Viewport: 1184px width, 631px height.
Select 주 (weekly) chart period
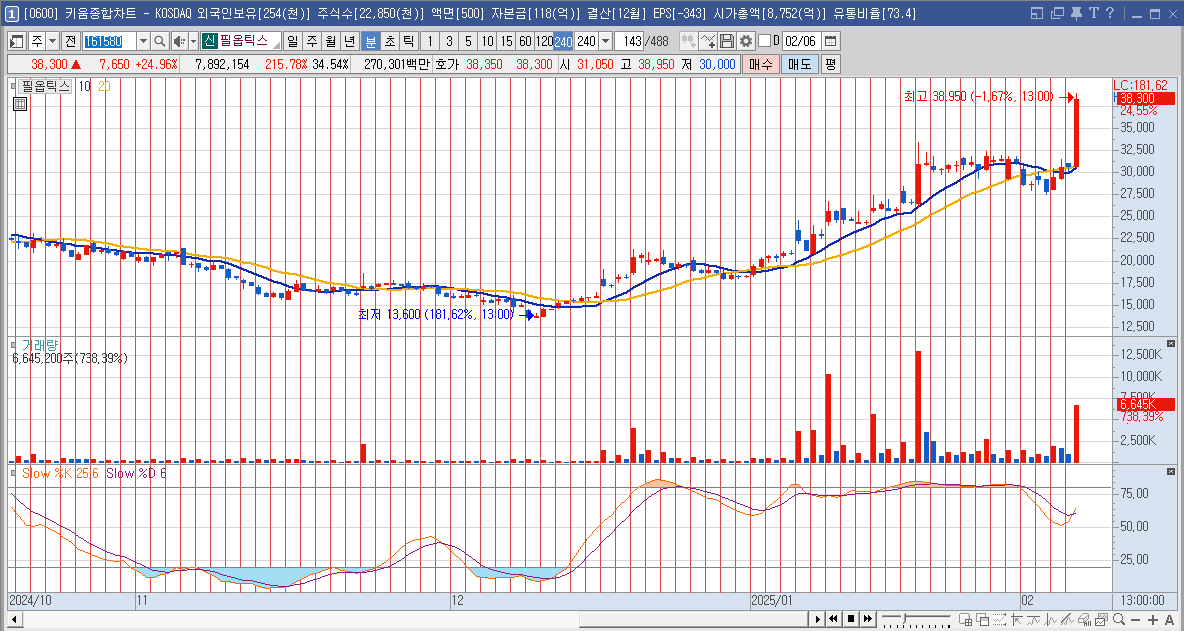pos(311,41)
